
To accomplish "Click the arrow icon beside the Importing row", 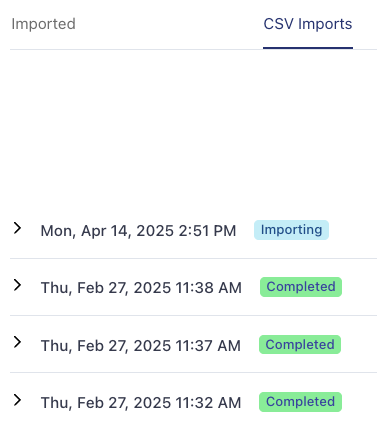I will [17, 228].
